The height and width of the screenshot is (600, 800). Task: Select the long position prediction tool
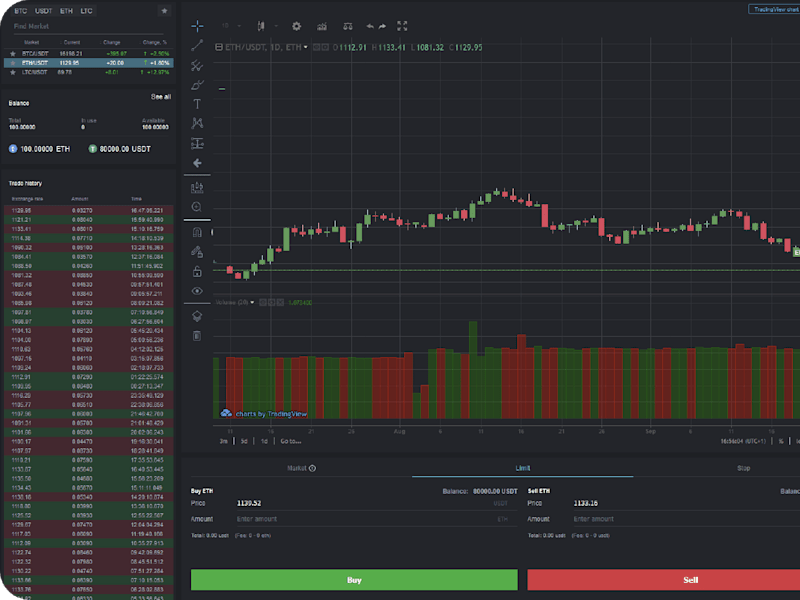(197, 143)
